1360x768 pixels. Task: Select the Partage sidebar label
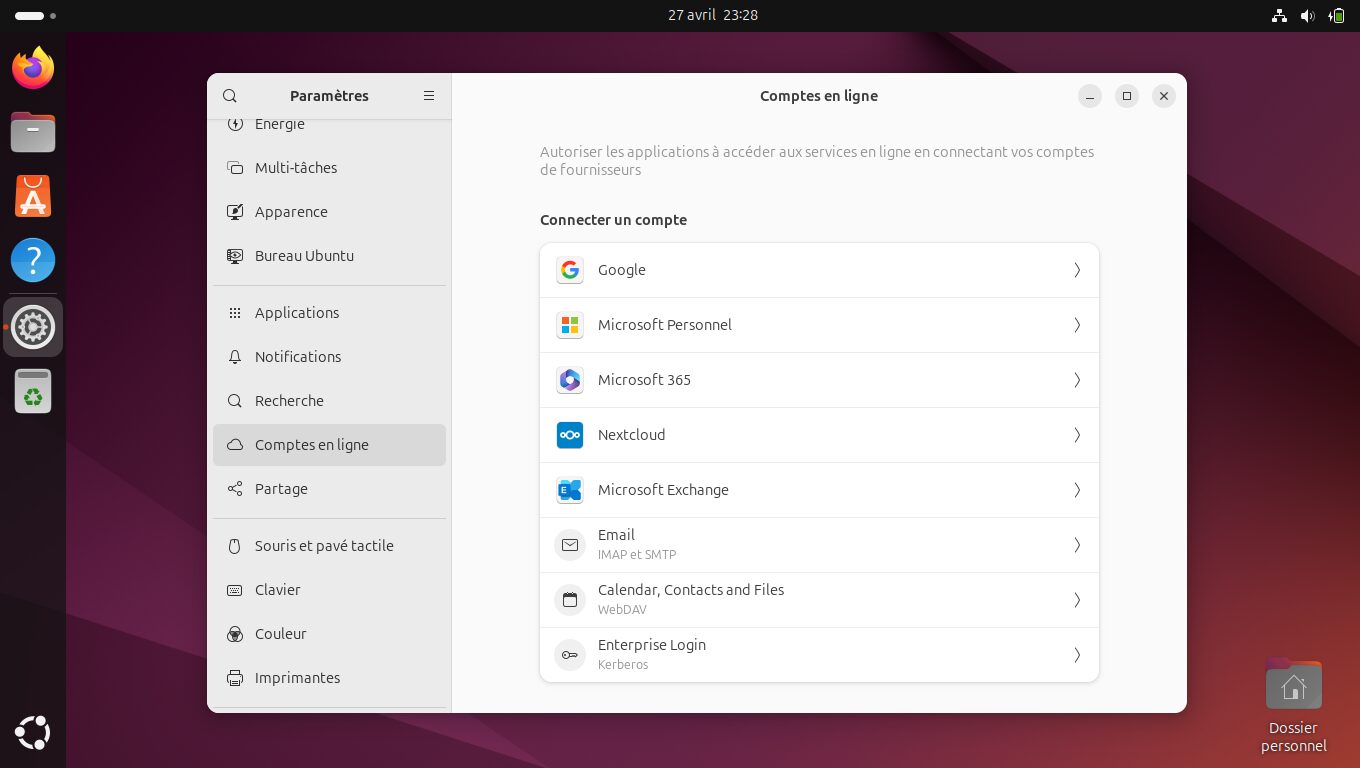pos(281,489)
